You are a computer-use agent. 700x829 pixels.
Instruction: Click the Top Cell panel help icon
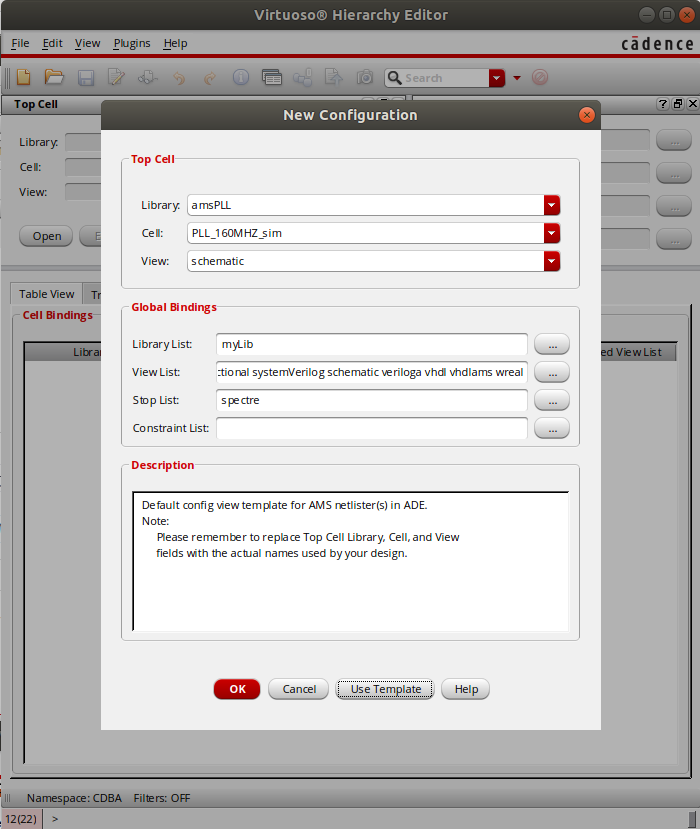[x=662, y=104]
